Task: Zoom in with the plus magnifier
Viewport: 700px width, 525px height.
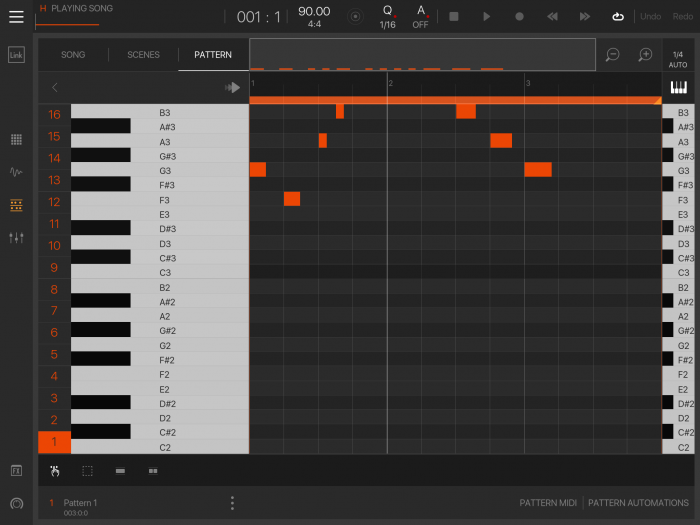Action: pos(645,54)
